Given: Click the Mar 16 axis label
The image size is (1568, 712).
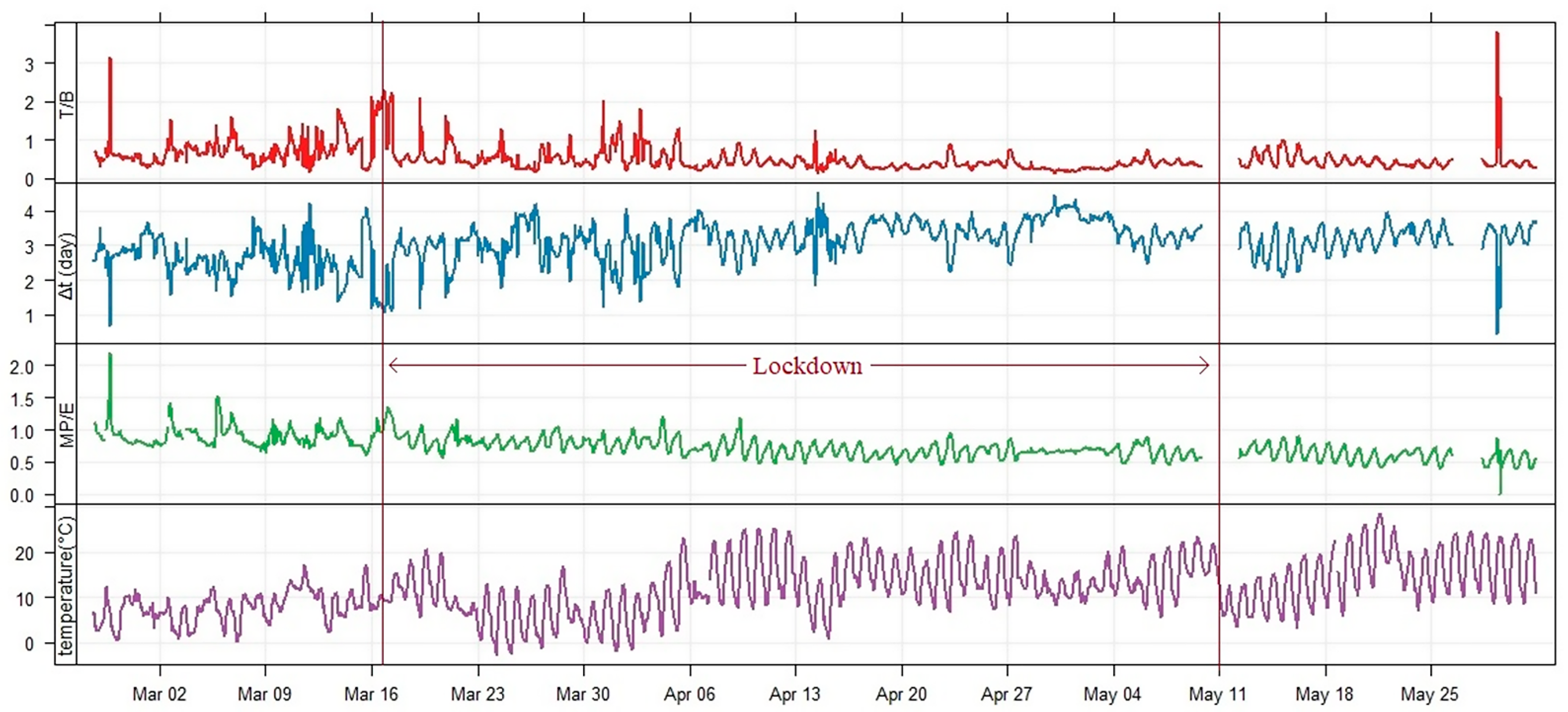Looking at the screenshot, I should pyautogui.click(x=371, y=694).
